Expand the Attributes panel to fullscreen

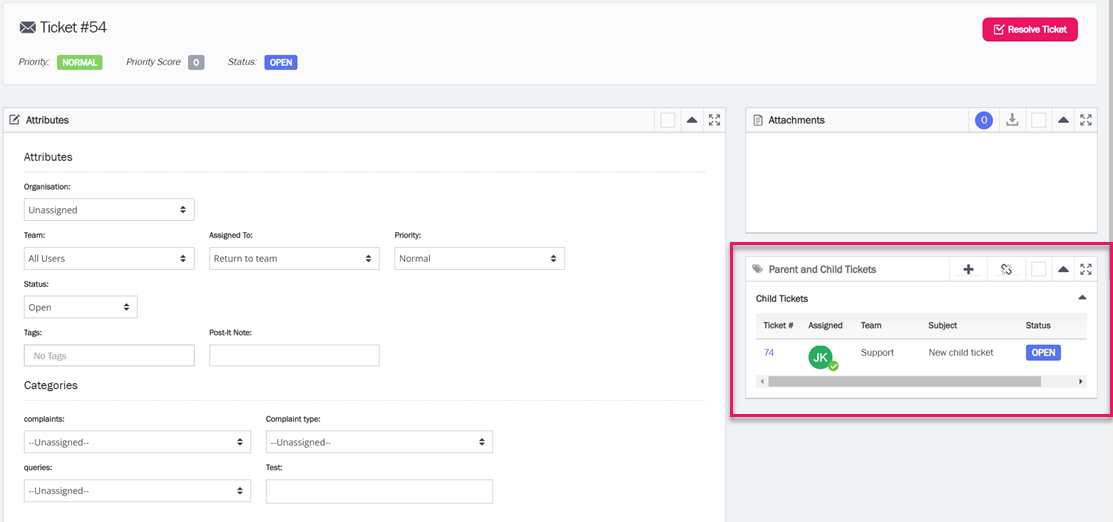click(x=714, y=120)
